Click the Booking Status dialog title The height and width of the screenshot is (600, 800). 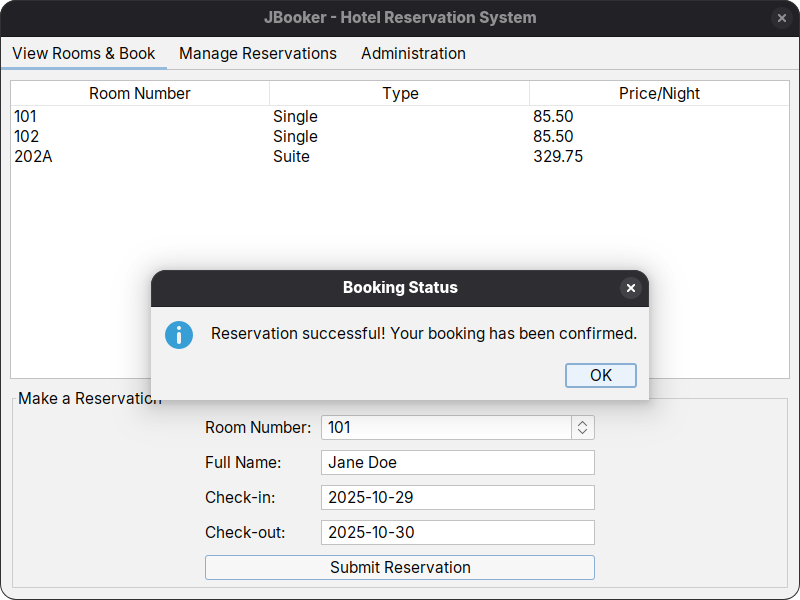coord(400,287)
